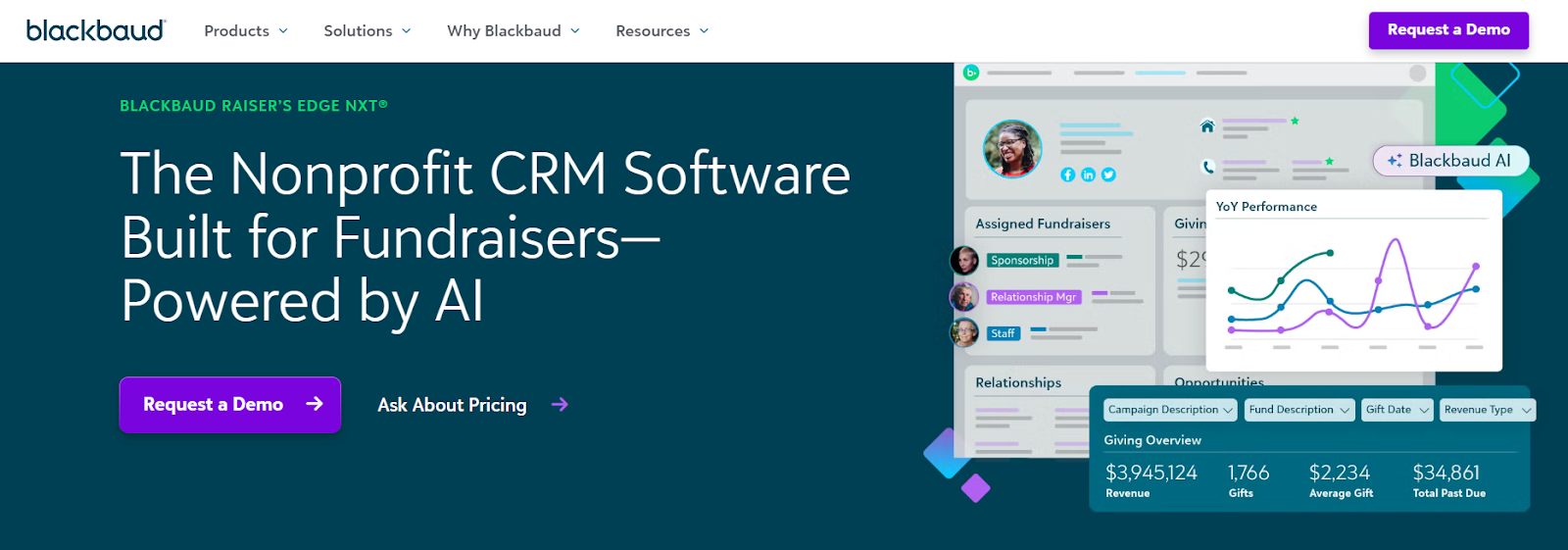
Task: Click the hero Request a Demo button
Action: [230, 405]
